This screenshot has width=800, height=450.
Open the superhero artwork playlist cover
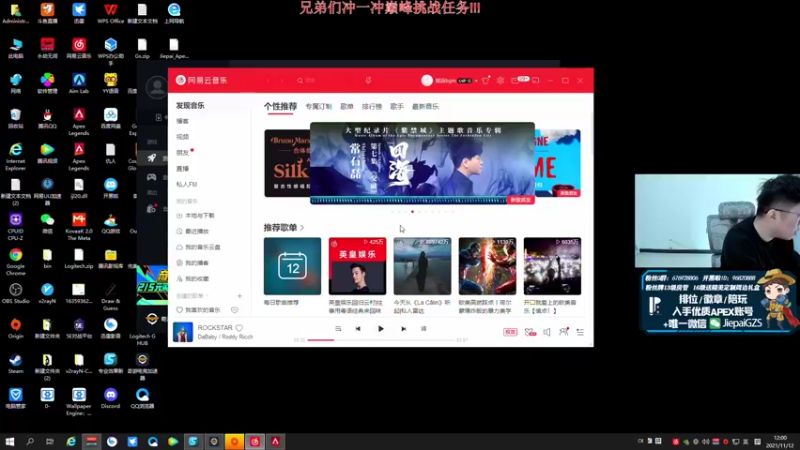(487, 266)
